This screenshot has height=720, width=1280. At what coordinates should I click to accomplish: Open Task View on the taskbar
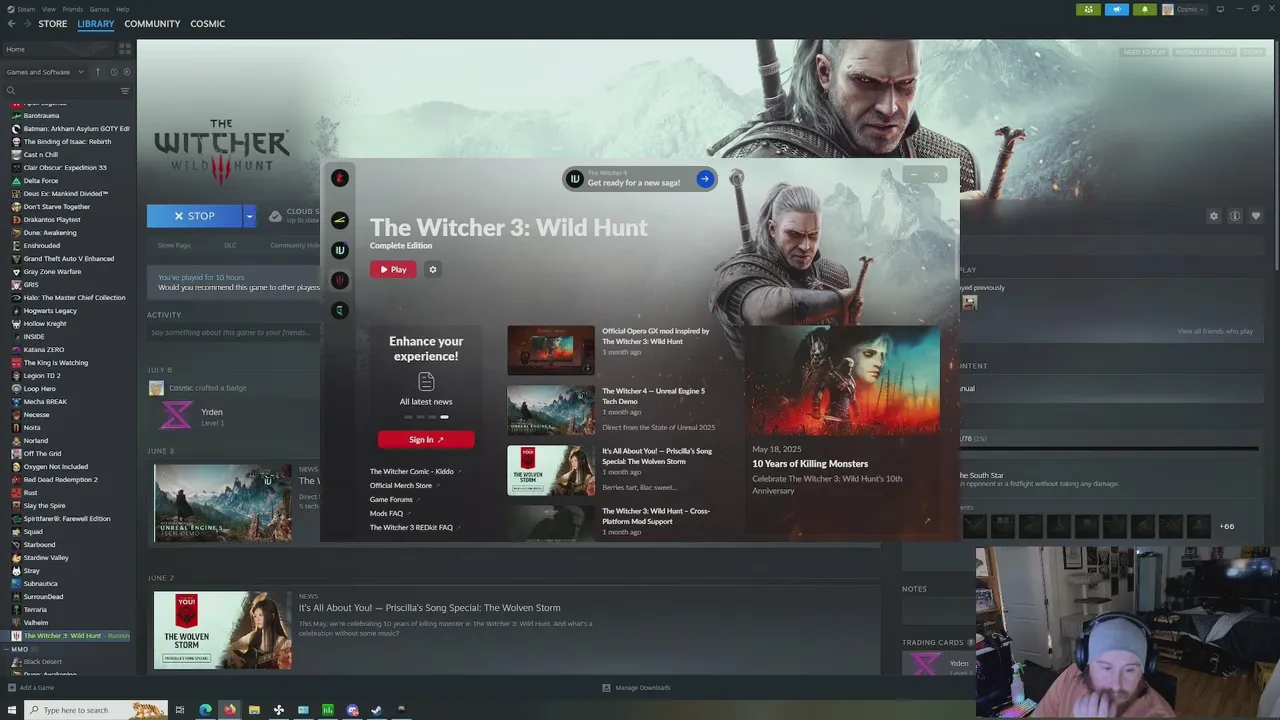(180, 710)
